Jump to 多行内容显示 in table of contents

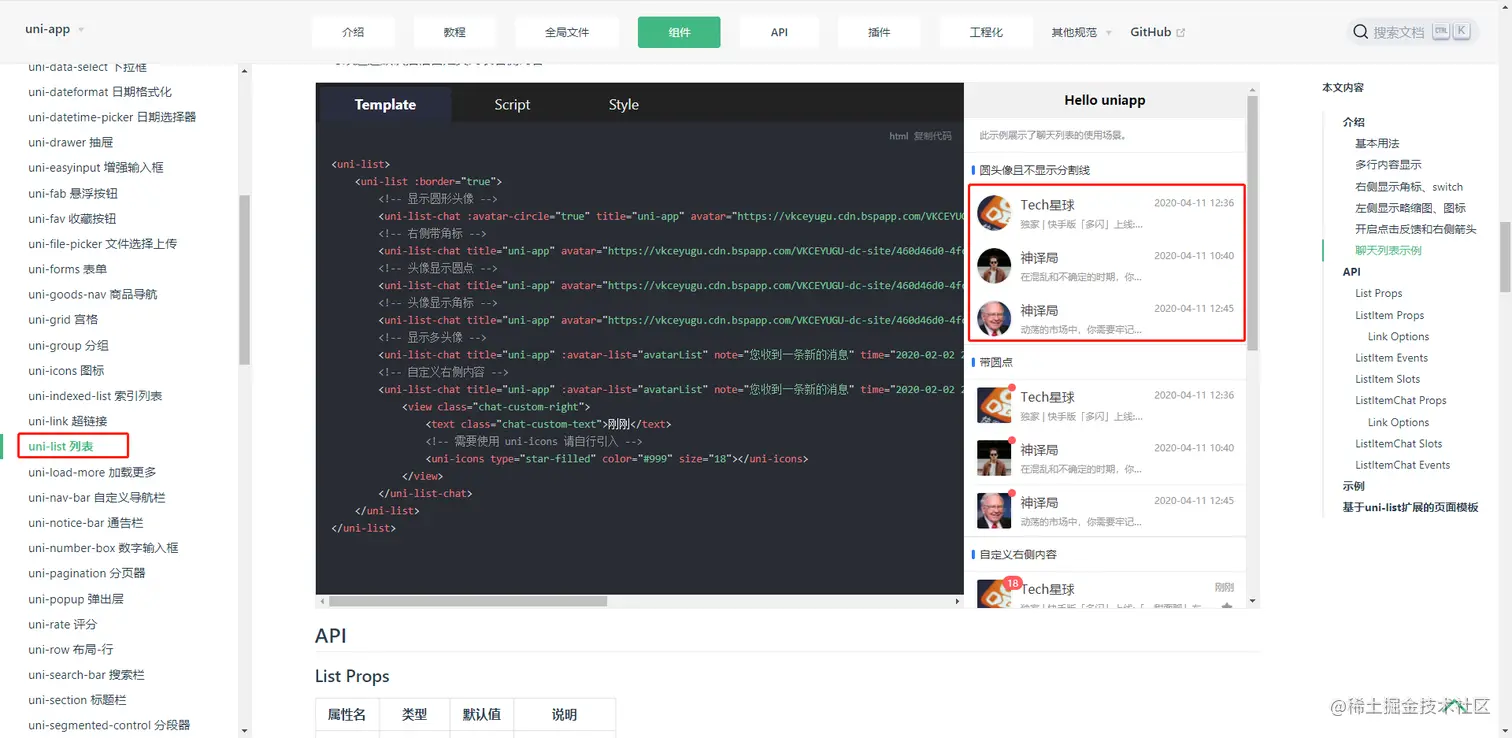point(1388,164)
